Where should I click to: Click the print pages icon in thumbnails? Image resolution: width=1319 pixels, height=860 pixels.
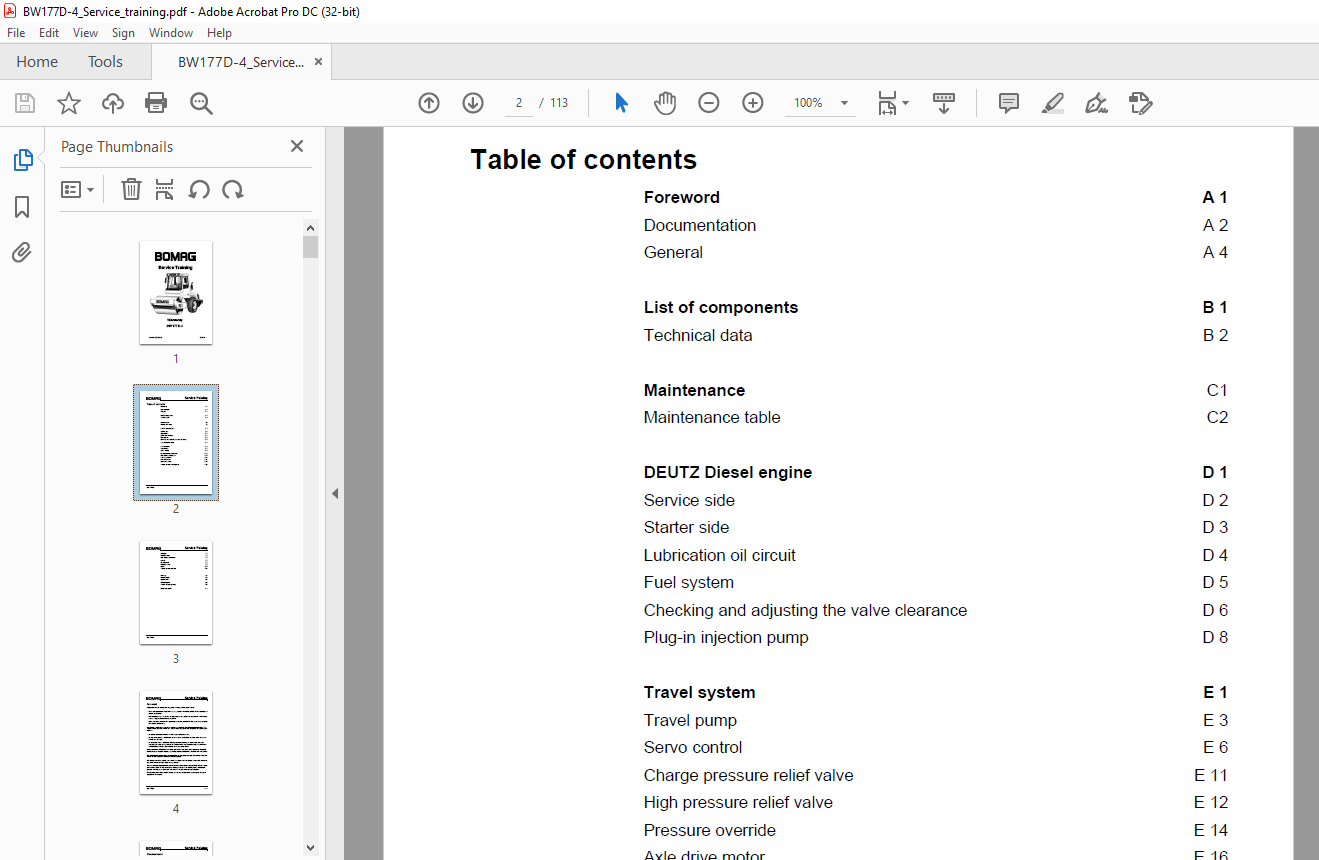click(165, 189)
